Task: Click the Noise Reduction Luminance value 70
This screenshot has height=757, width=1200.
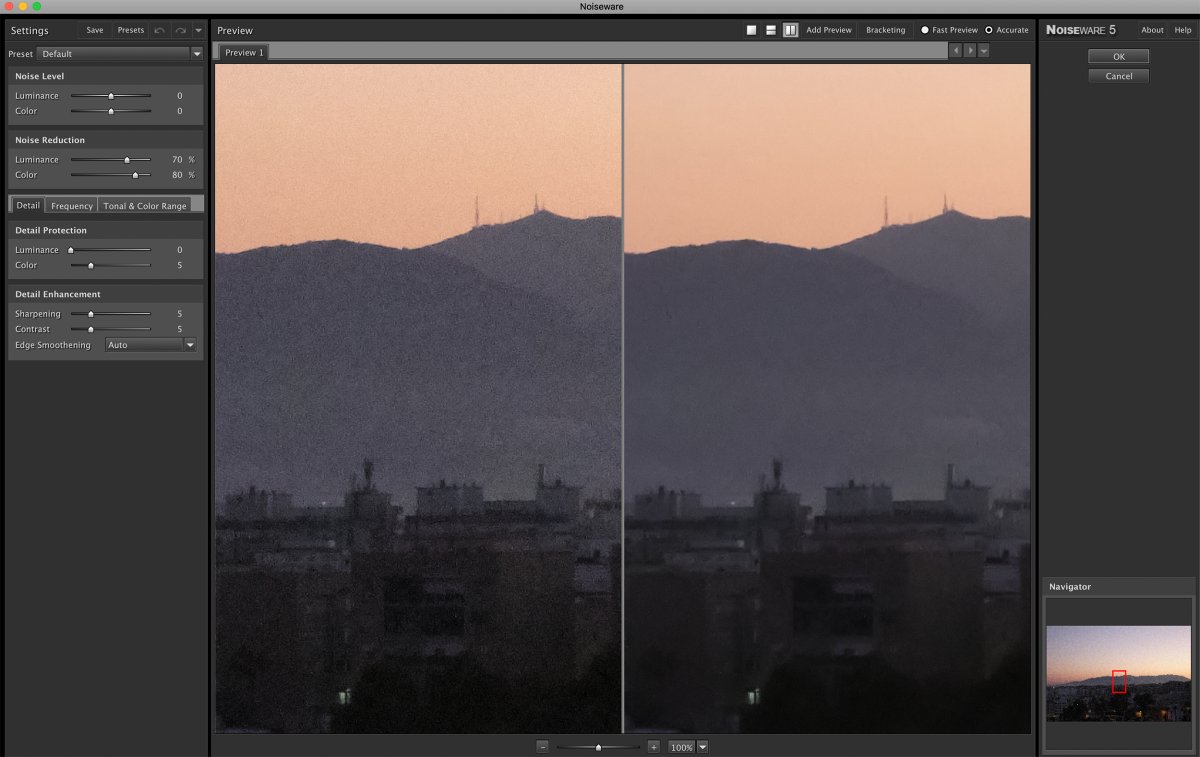Action: [x=177, y=160]
